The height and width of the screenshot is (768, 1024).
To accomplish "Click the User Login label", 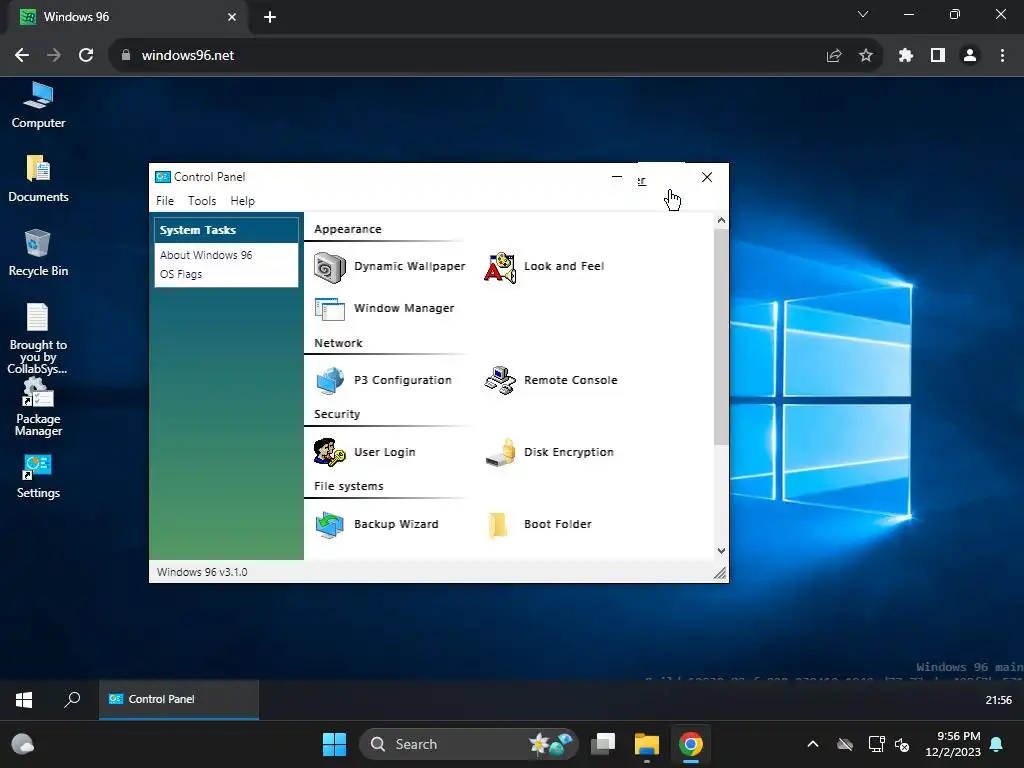I will click(384, 452).
